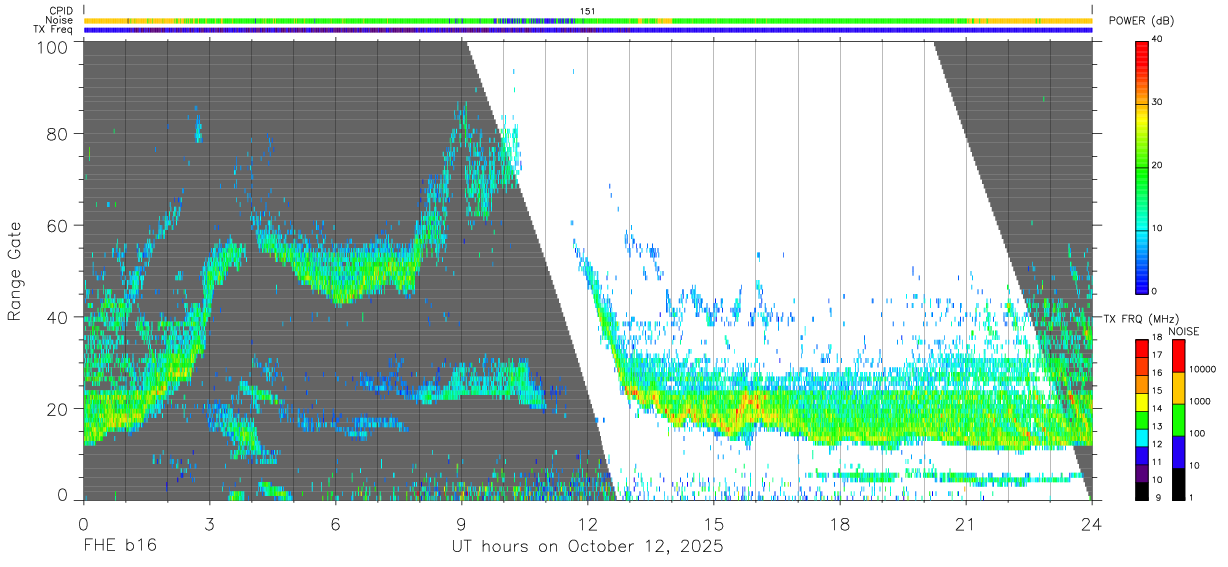
Task: Click the TX frequency scale tick "14"
Action: (x=1157, y=410)
